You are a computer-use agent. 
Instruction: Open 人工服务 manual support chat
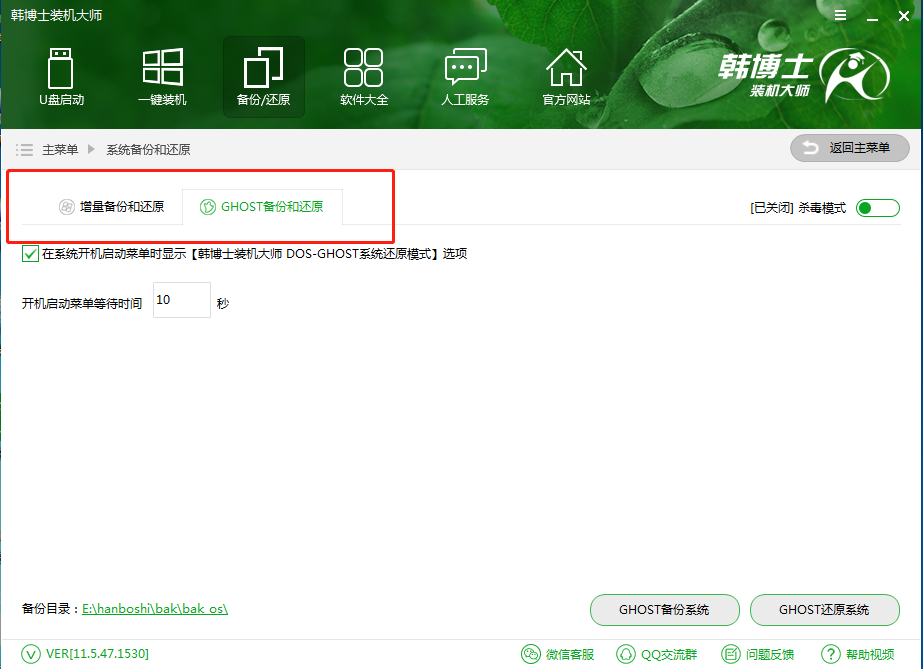pyautogui.click(x=465, y=77)
